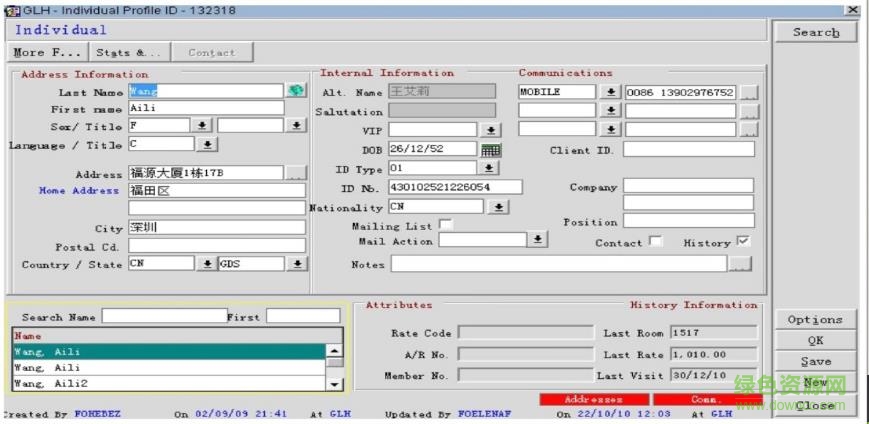Open the Notes ellipsis button
Image resolution: width=869 pixels, height=424 pixels.
(739, 264)
